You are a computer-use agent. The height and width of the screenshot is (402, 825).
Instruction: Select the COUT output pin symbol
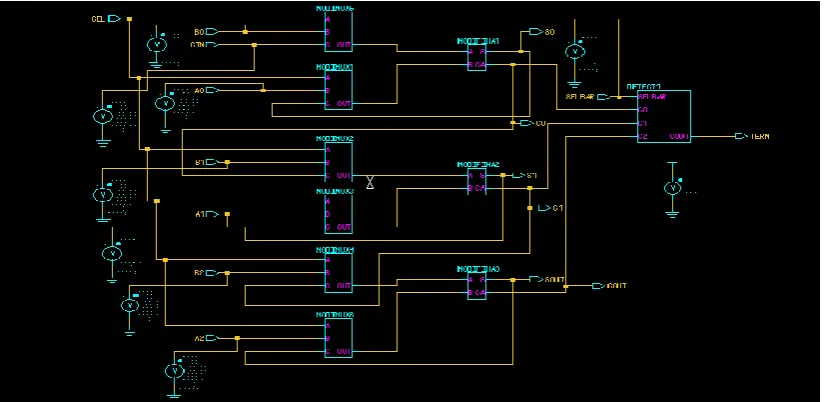[599, 286]
